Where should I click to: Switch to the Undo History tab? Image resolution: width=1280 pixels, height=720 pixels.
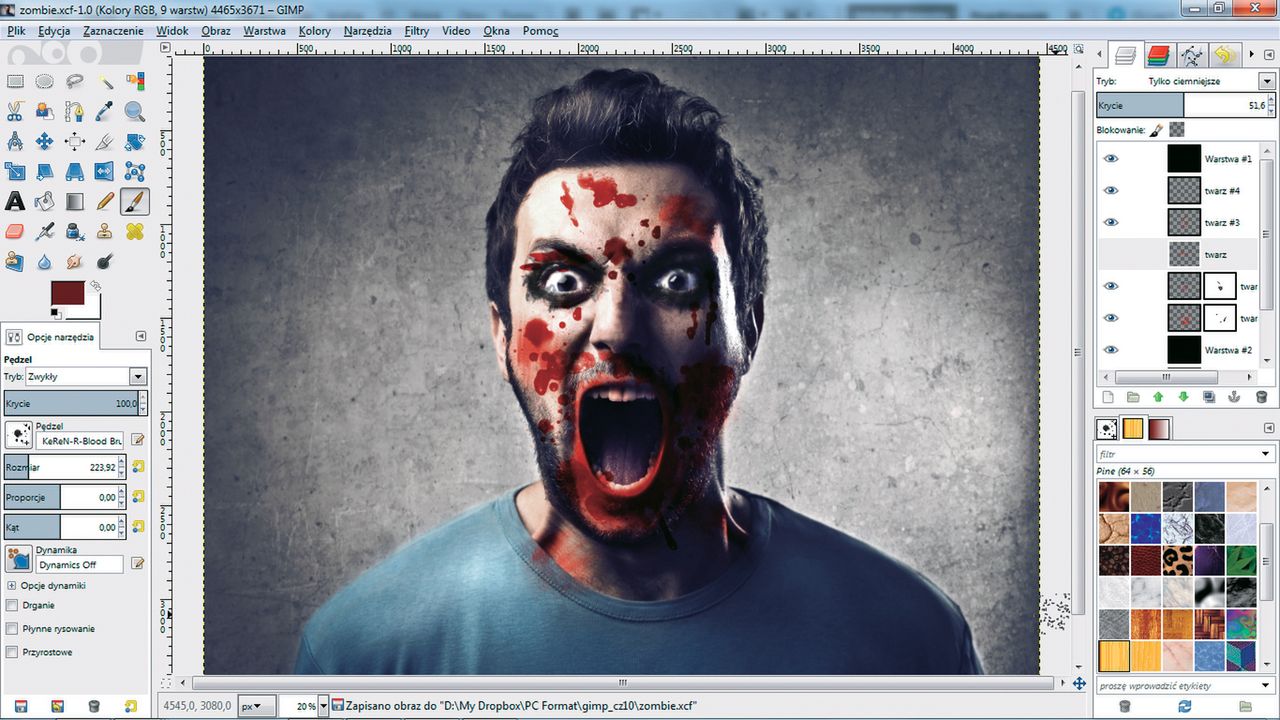click(x=1223, y=55)
